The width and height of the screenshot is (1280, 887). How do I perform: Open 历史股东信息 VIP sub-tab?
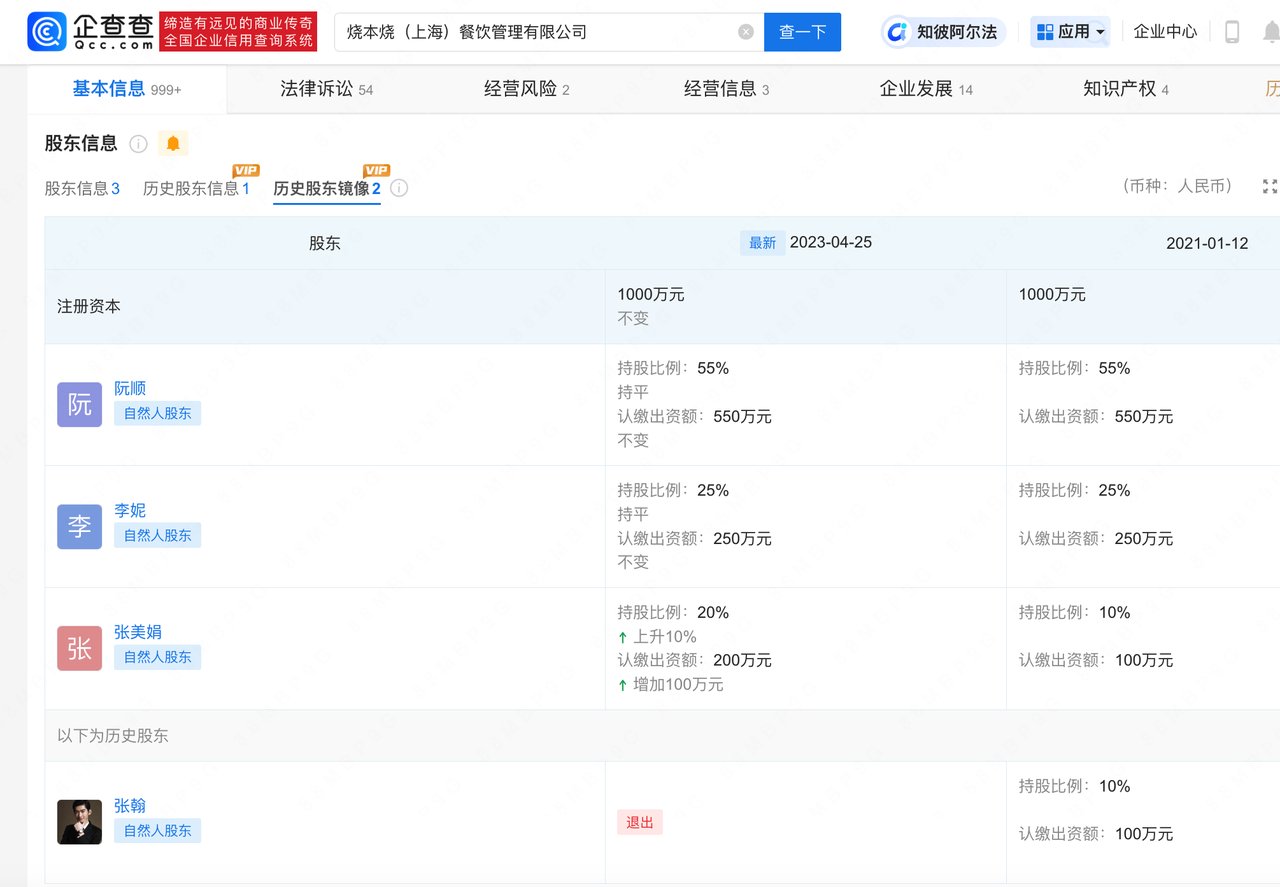(x=196, y=188)
